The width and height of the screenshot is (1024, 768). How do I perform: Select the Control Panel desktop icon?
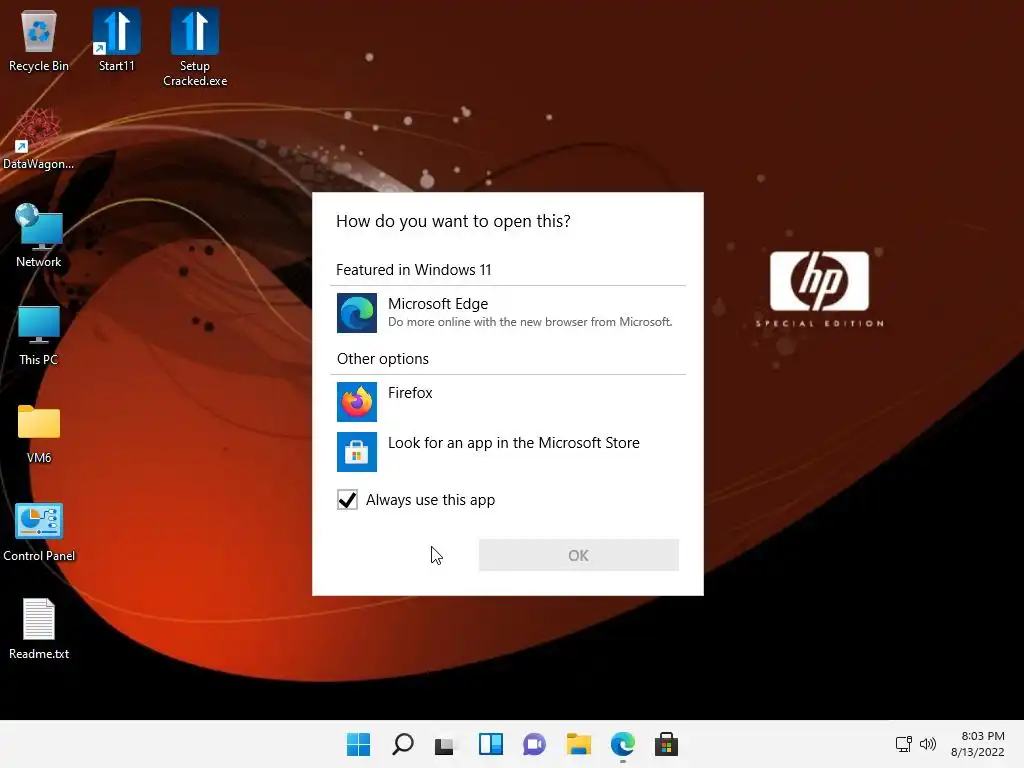tap(39, 532)
